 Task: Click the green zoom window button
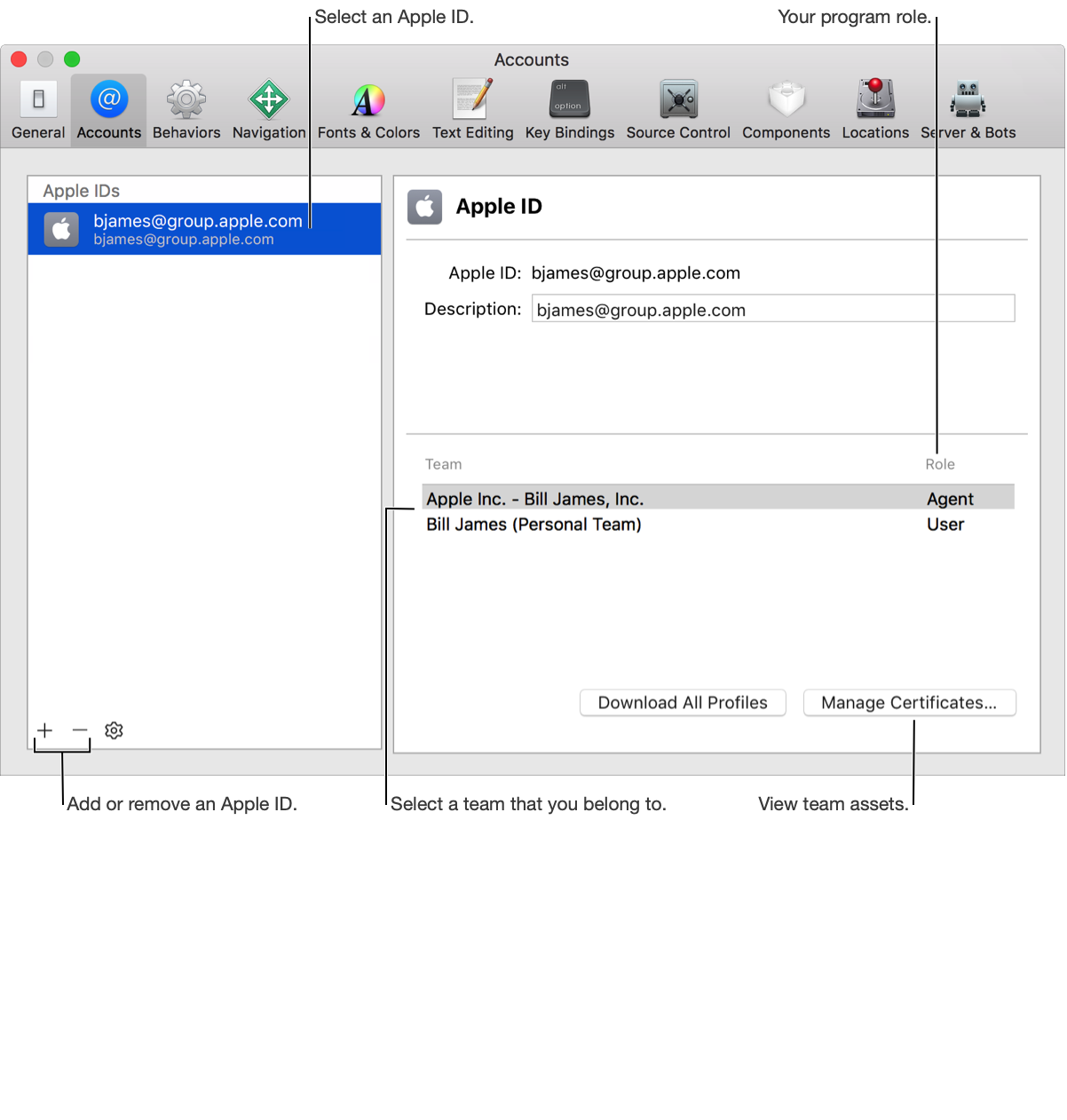pos(72,59)
